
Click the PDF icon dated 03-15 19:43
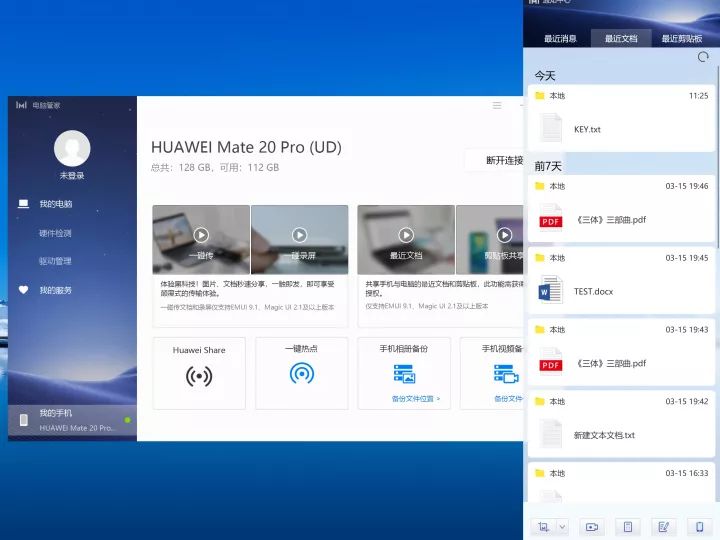pos(551,362)
